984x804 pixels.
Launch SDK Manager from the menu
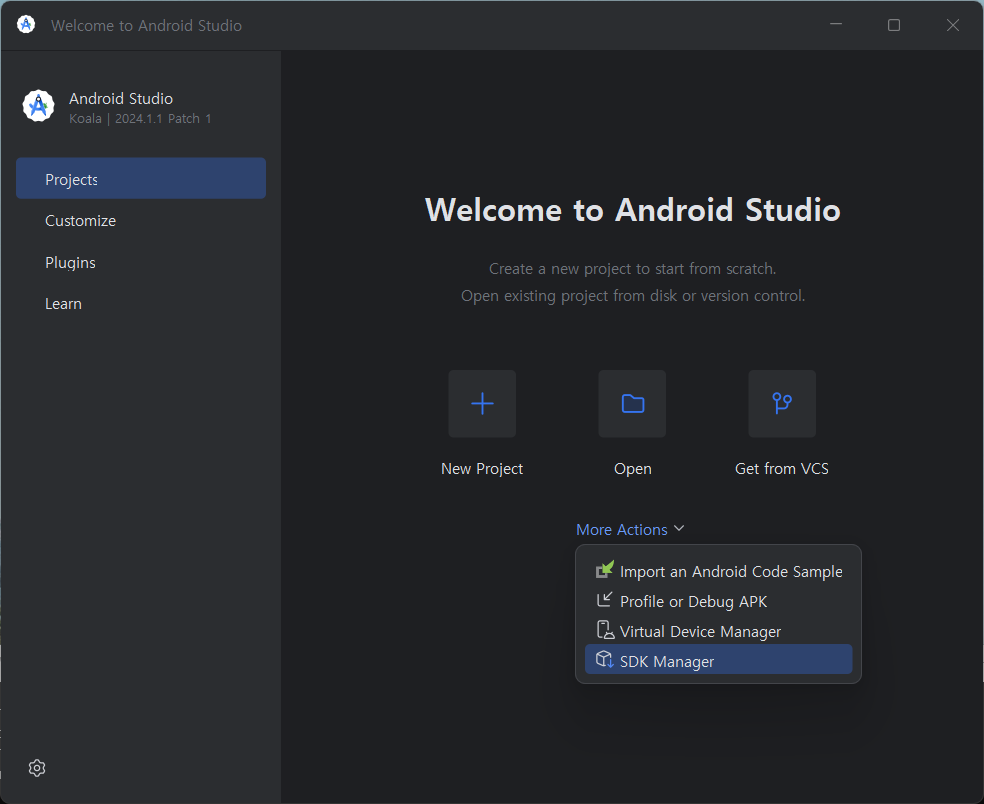(x=719, y=660)
